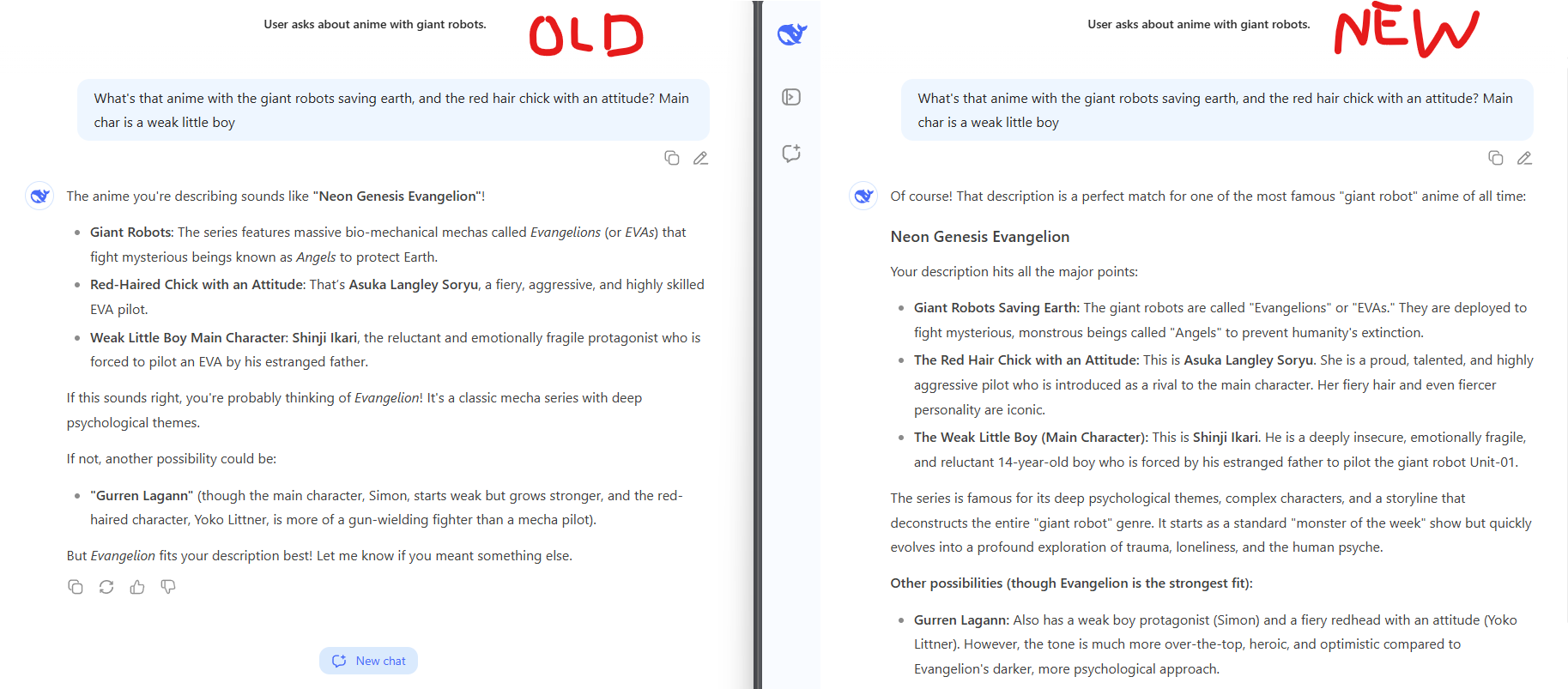Copy the OLD chat assistant response
Viewport: 1568px width, 689px height.
pos(76,587)
